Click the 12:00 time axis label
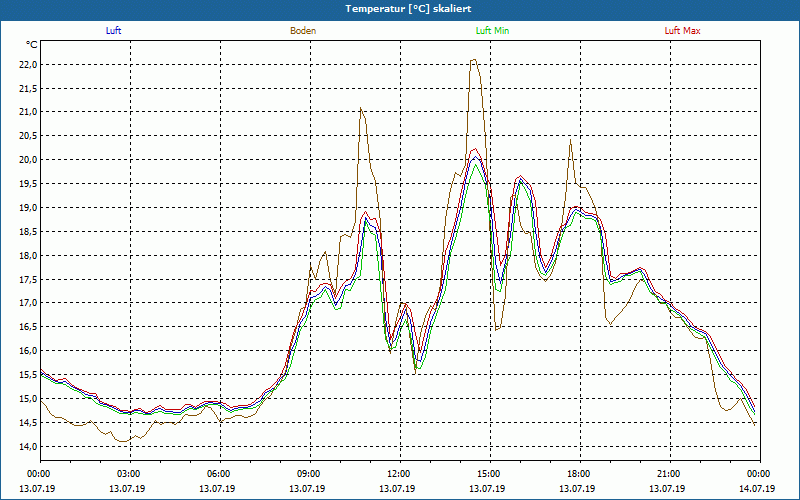The image size is (800, 500). point(397,474)
